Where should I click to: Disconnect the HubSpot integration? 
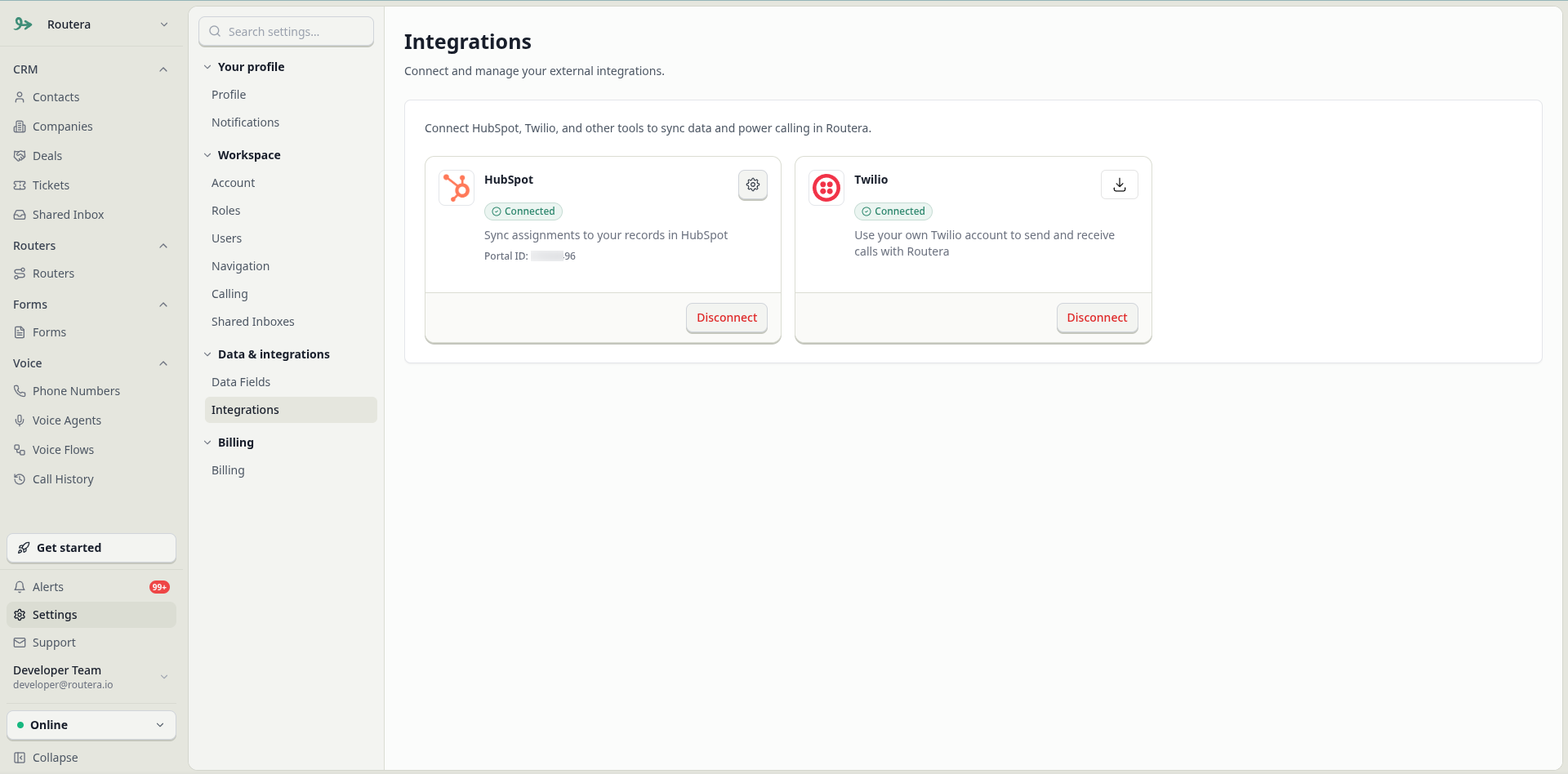pyautogui.click(x=727, y=318)
